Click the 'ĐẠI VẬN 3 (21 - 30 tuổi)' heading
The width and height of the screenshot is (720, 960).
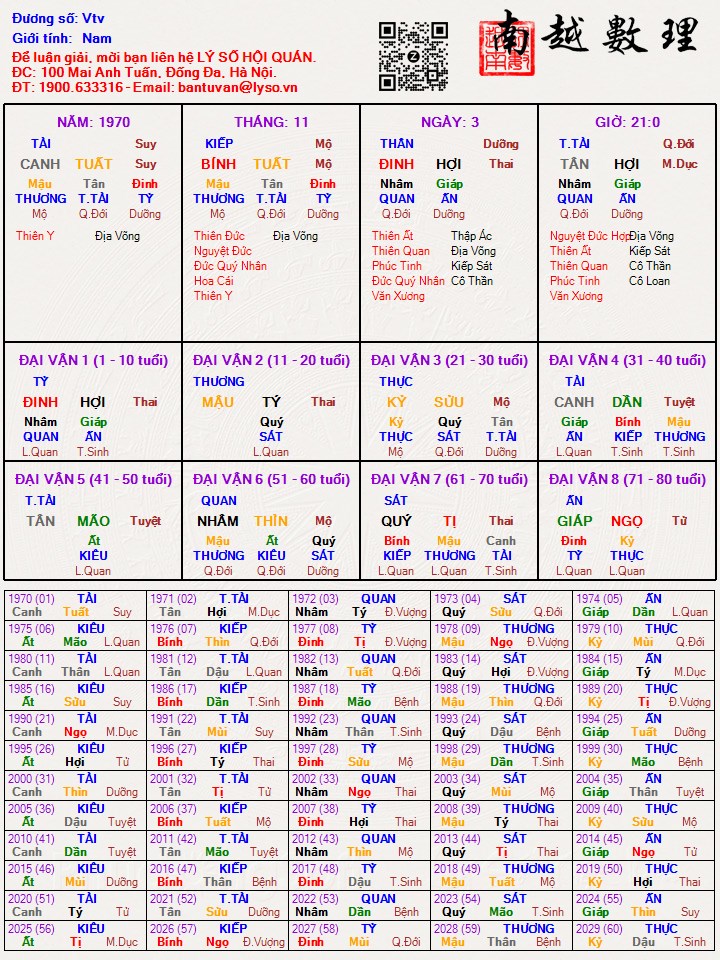[x=449, y=360]
